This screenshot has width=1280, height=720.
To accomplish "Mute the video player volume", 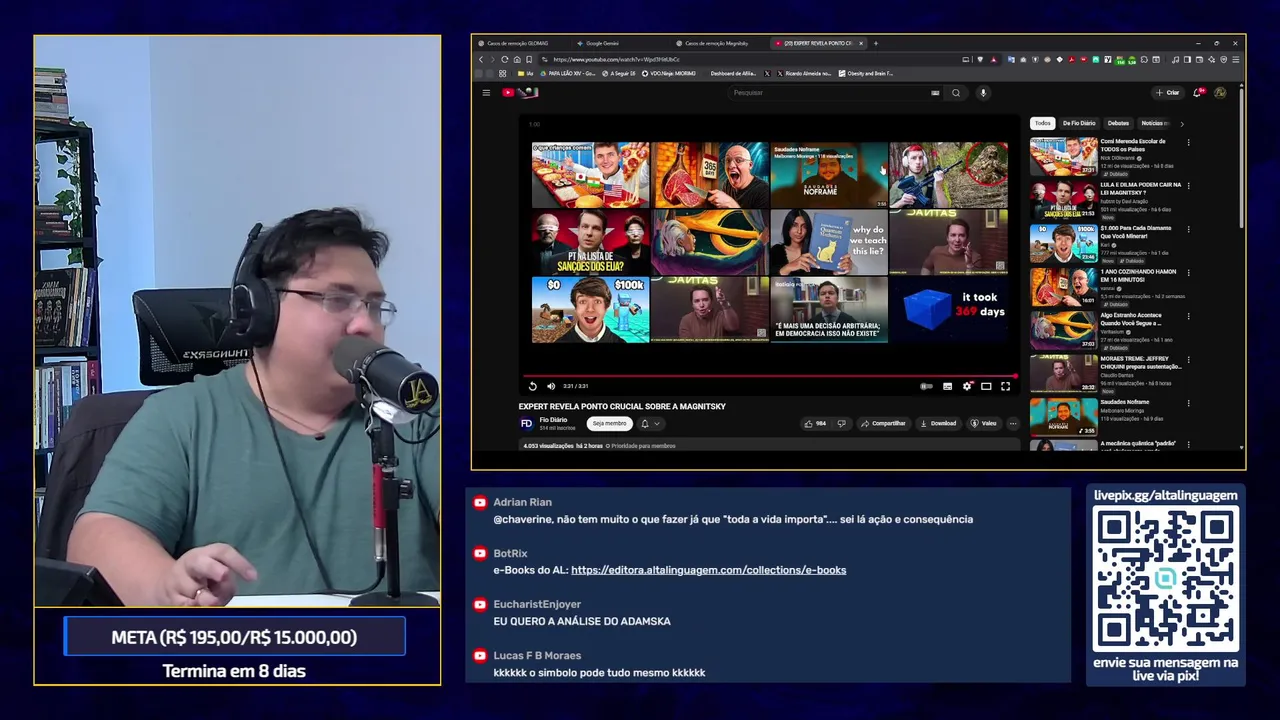I will (550, 386).
